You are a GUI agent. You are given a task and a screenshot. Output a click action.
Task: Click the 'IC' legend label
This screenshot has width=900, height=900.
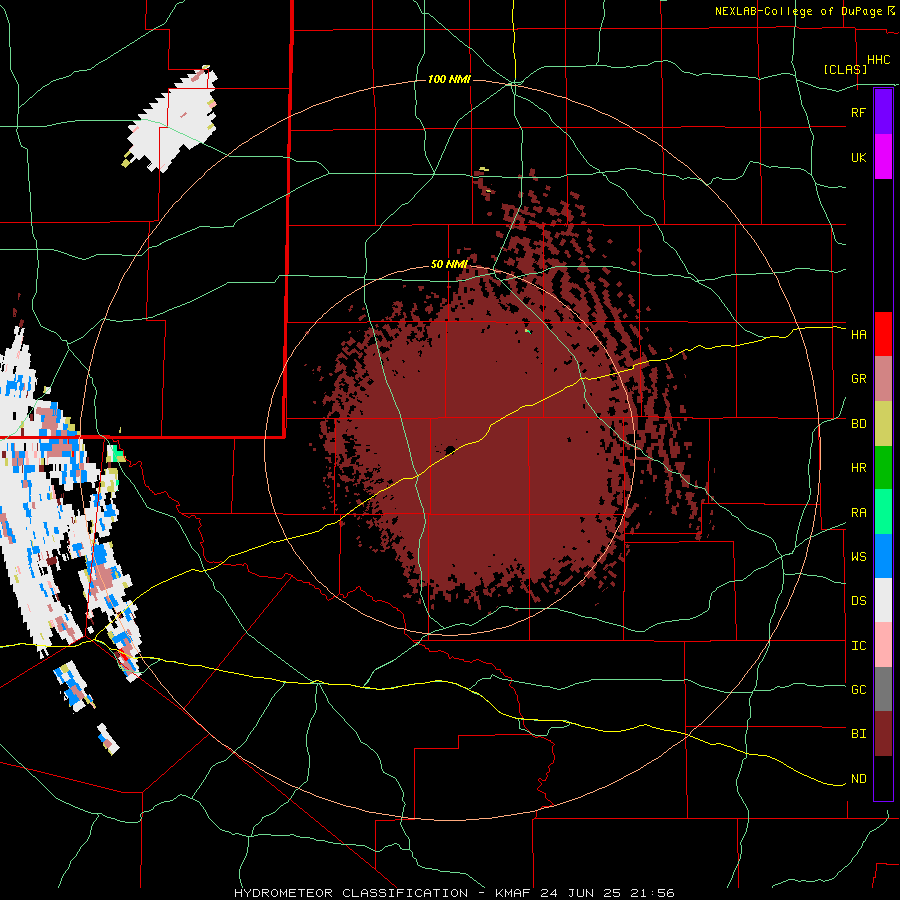(858, 646)
